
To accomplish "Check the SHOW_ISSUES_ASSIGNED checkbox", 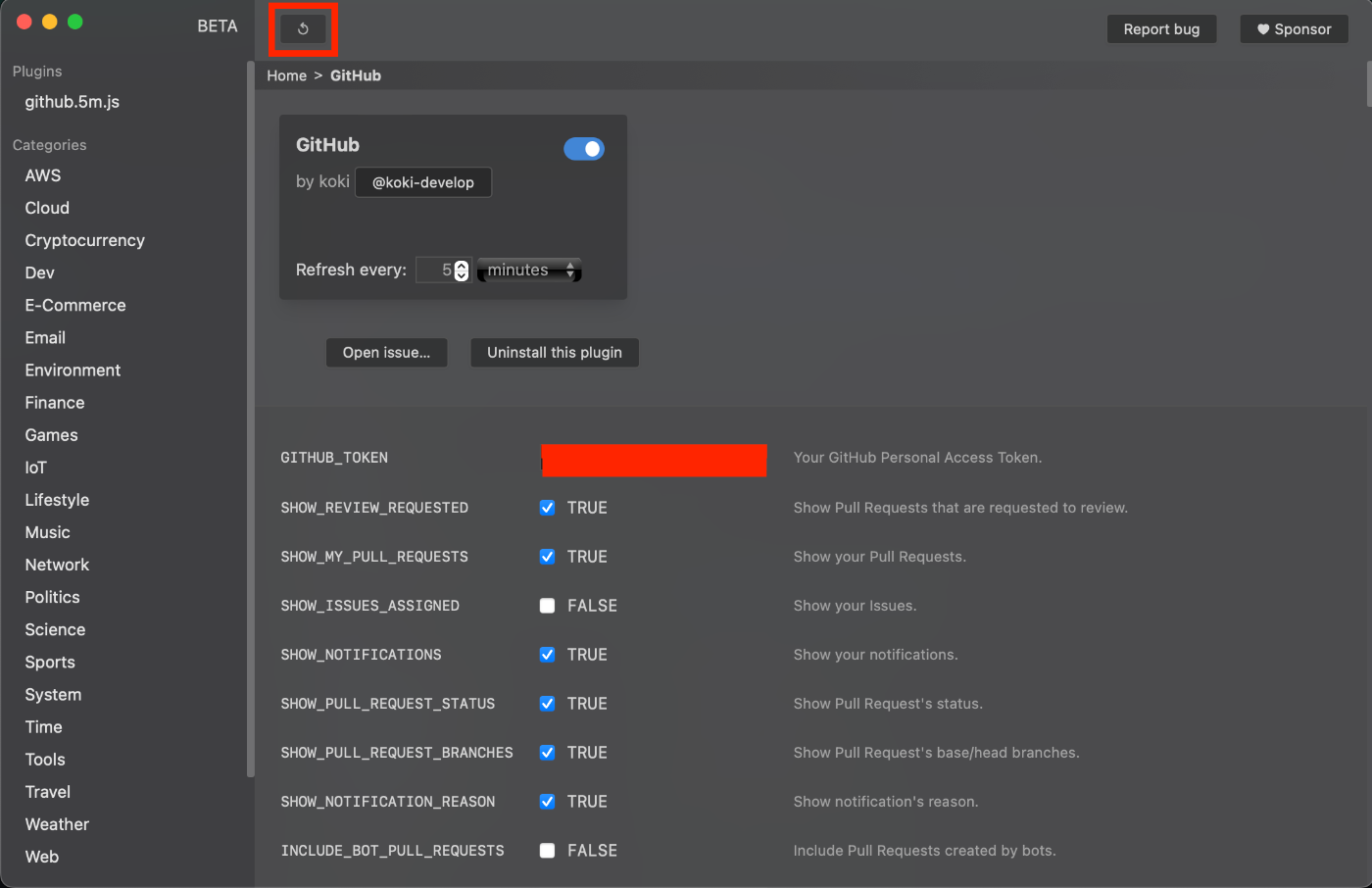I will (x=548, y=606).
